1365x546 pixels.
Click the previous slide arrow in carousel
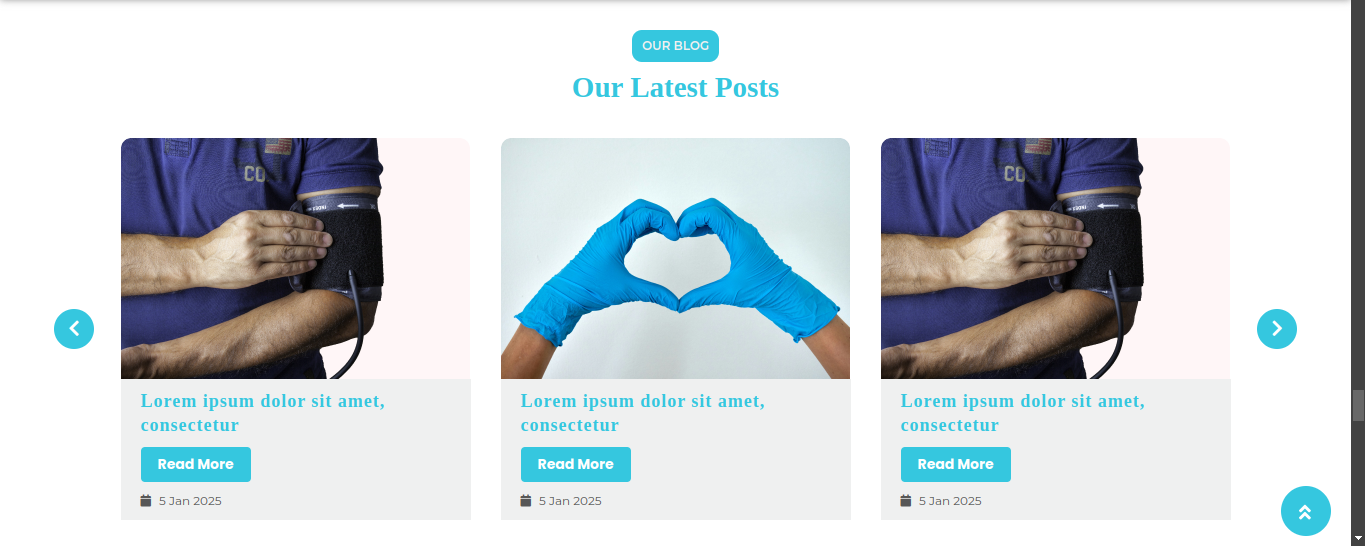click(74, 329)
